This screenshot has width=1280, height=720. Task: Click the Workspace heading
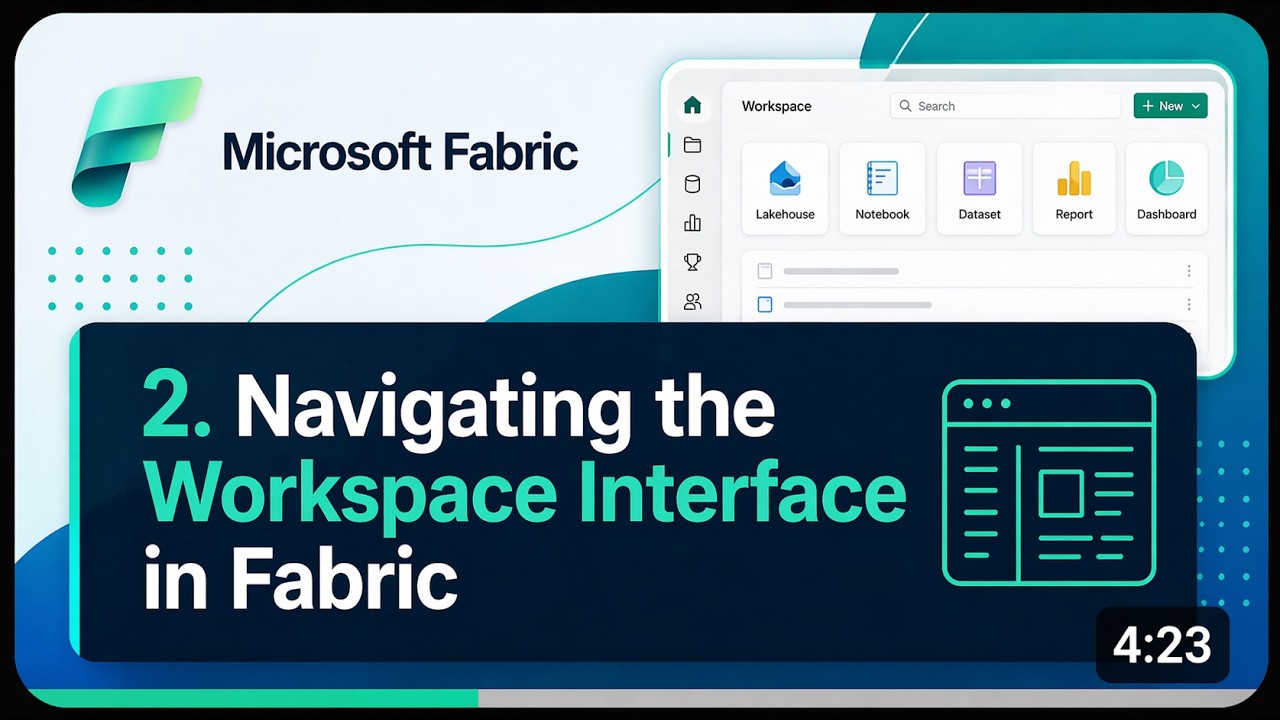pos(776,106)
